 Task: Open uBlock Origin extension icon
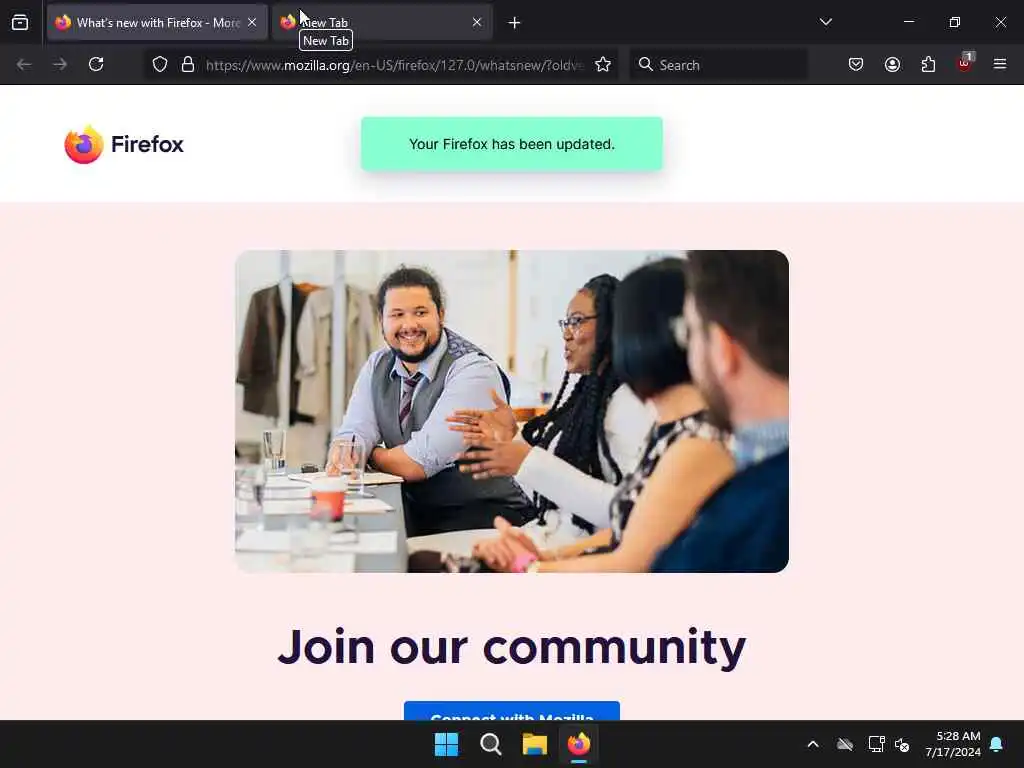point(965,63)
